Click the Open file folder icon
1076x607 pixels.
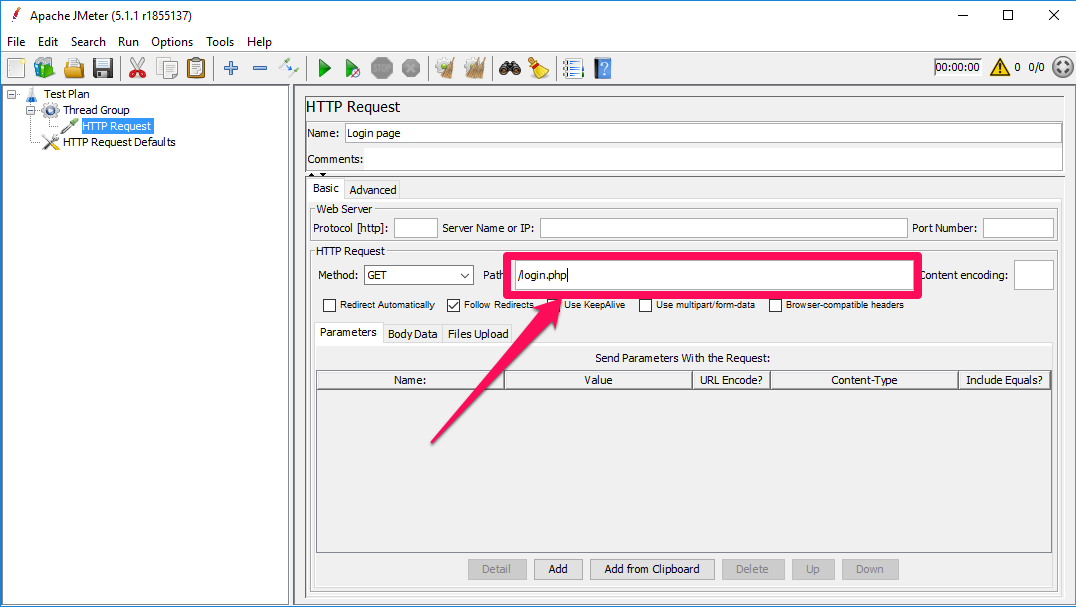(74, 68)
